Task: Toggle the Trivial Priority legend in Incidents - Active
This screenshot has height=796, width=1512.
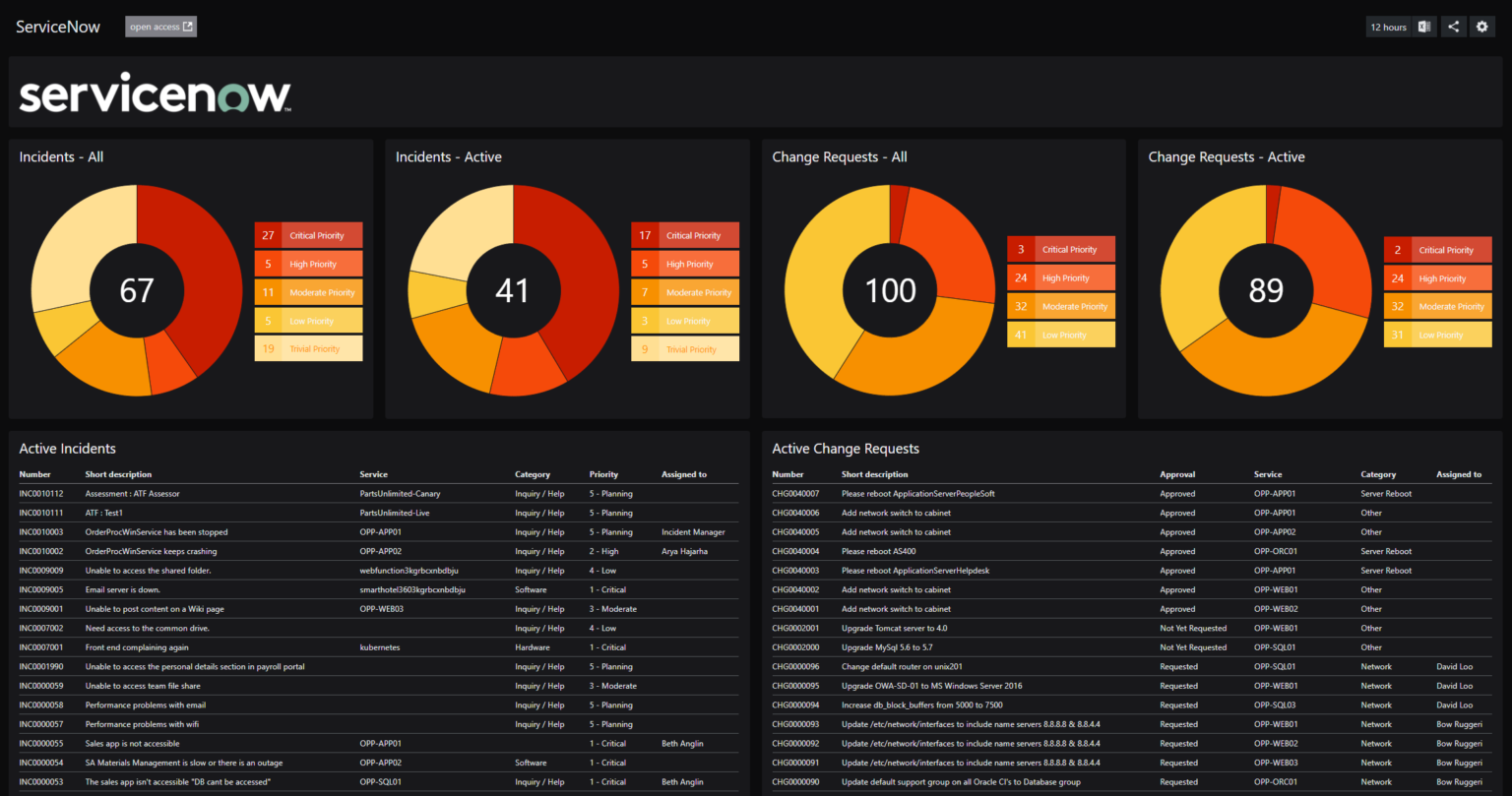Action: (685, 348)
